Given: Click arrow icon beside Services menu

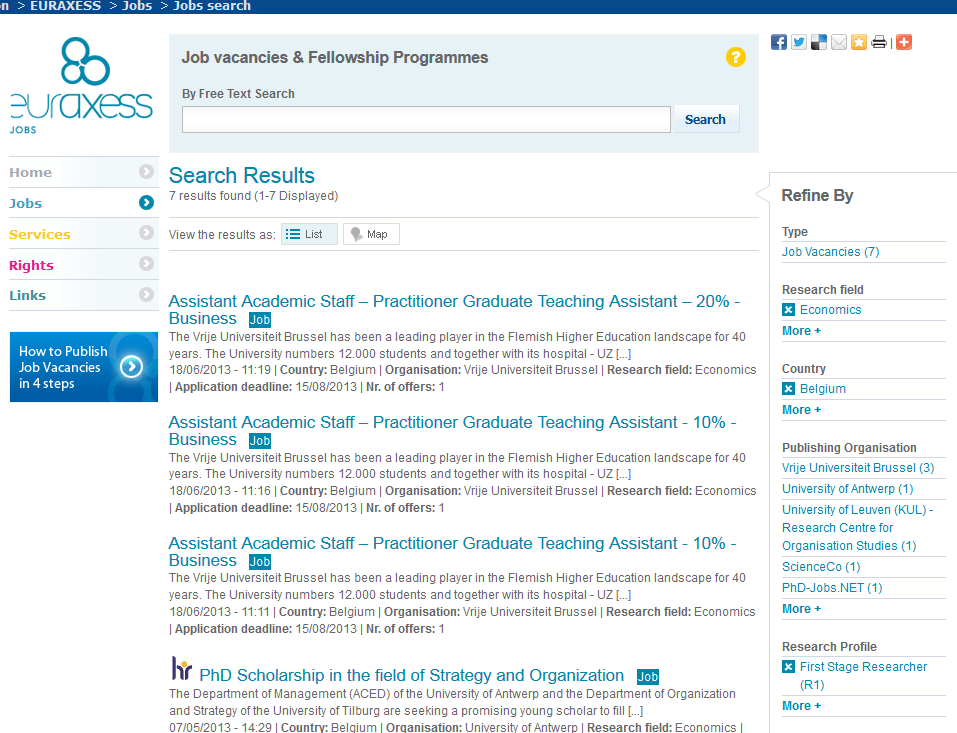Looking at the screenshot, I should point(146,233).
